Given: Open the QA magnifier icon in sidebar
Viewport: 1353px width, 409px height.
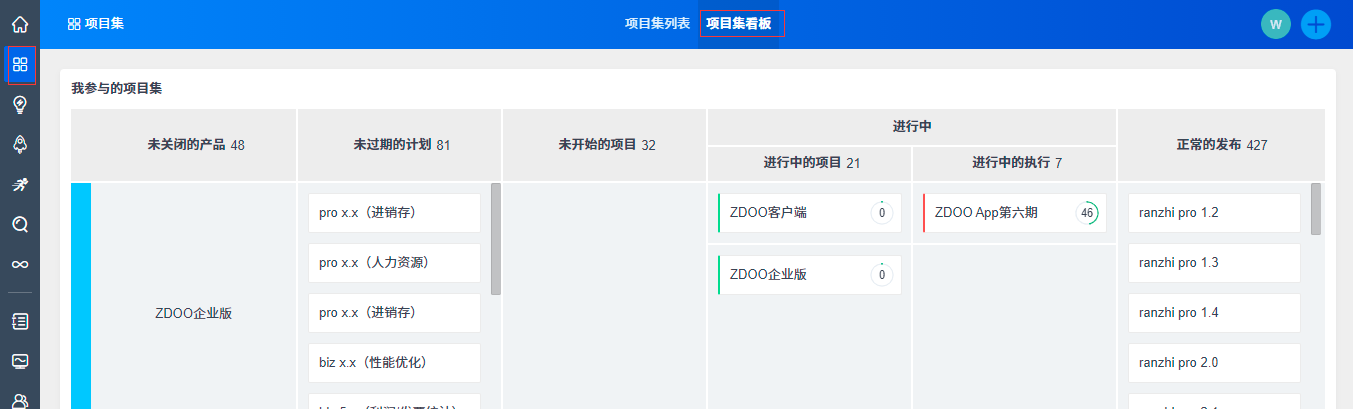Looking at the screenshot, I should coord(19,224).
